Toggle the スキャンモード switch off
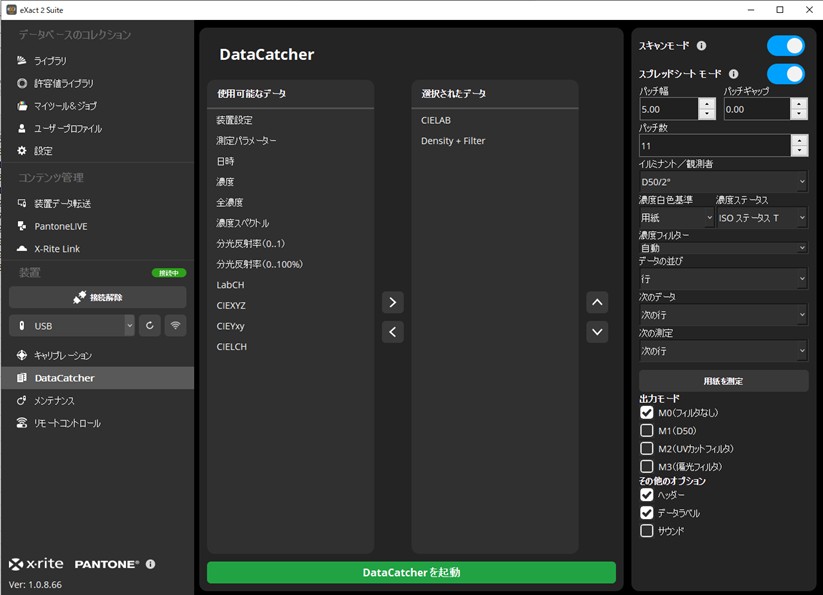The height and width of the screenshot is (595, 823). tap(786, 46)
